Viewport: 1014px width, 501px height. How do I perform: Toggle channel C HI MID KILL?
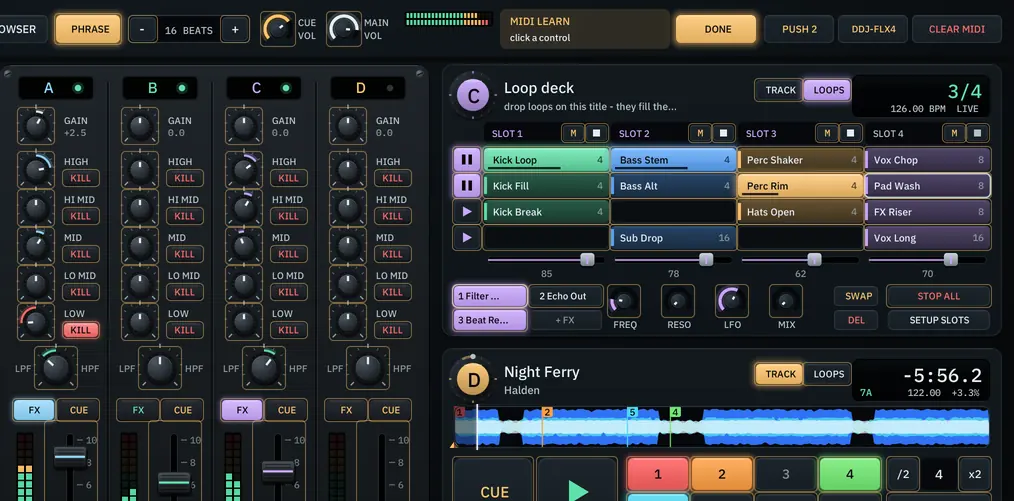click(288, 216)
